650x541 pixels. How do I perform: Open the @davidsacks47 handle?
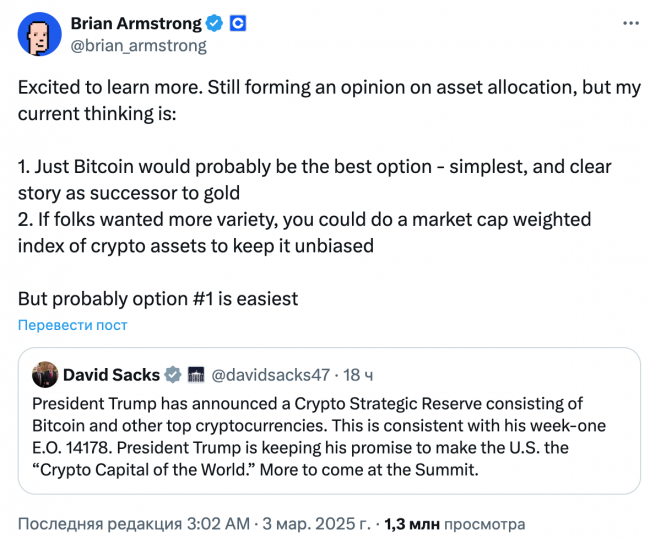(x=271, y=375)
